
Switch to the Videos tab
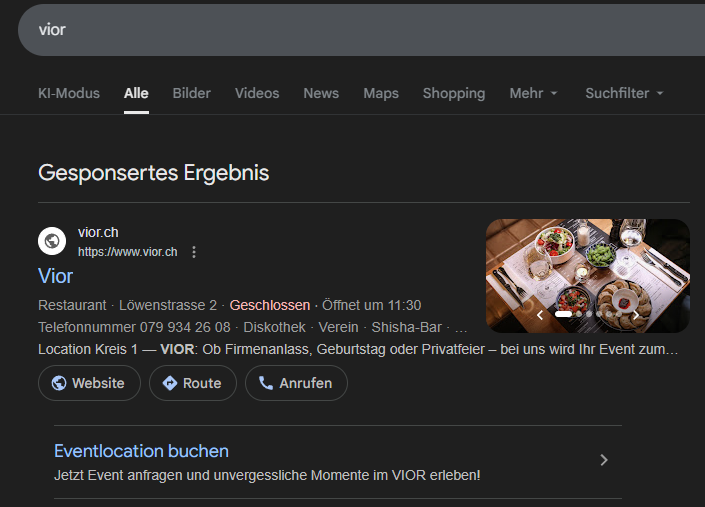(x=257, y=93)
